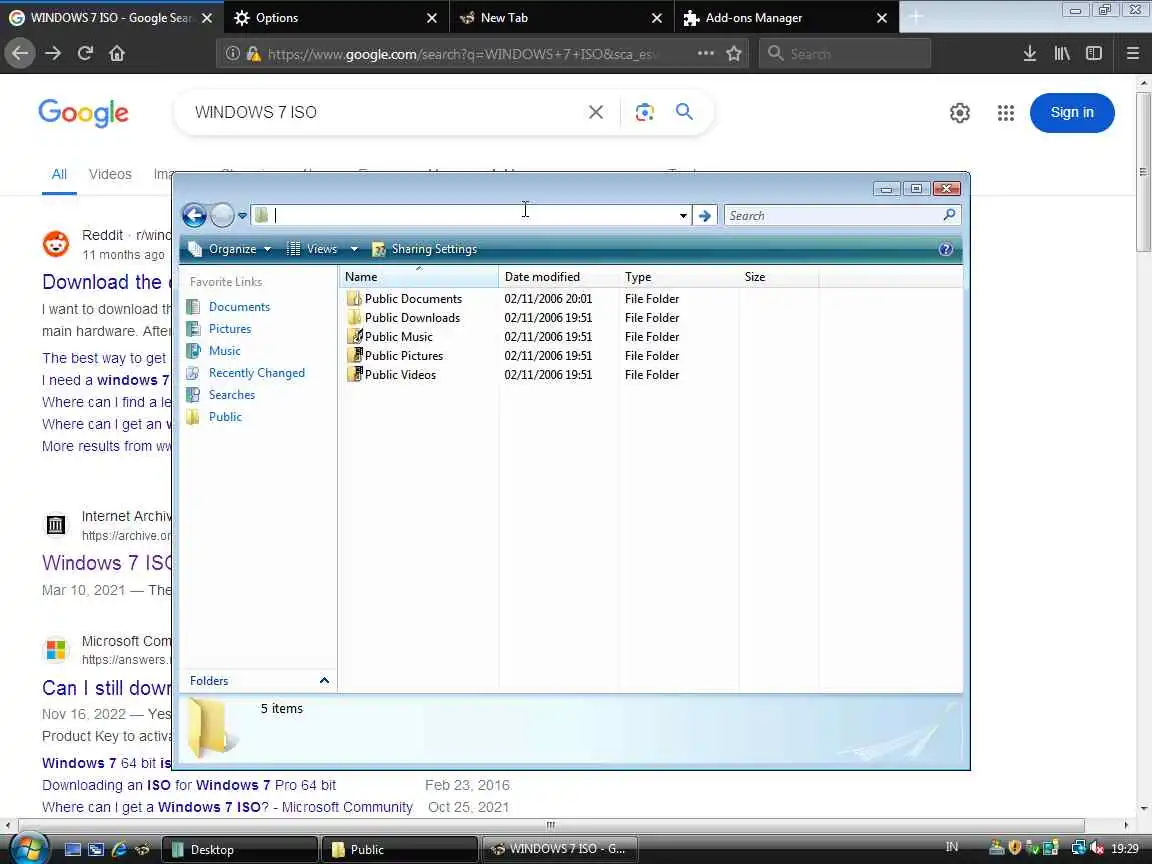Clear the Google search box with X
Viewport: 1152px width, 864px height.
coord(596,112)
